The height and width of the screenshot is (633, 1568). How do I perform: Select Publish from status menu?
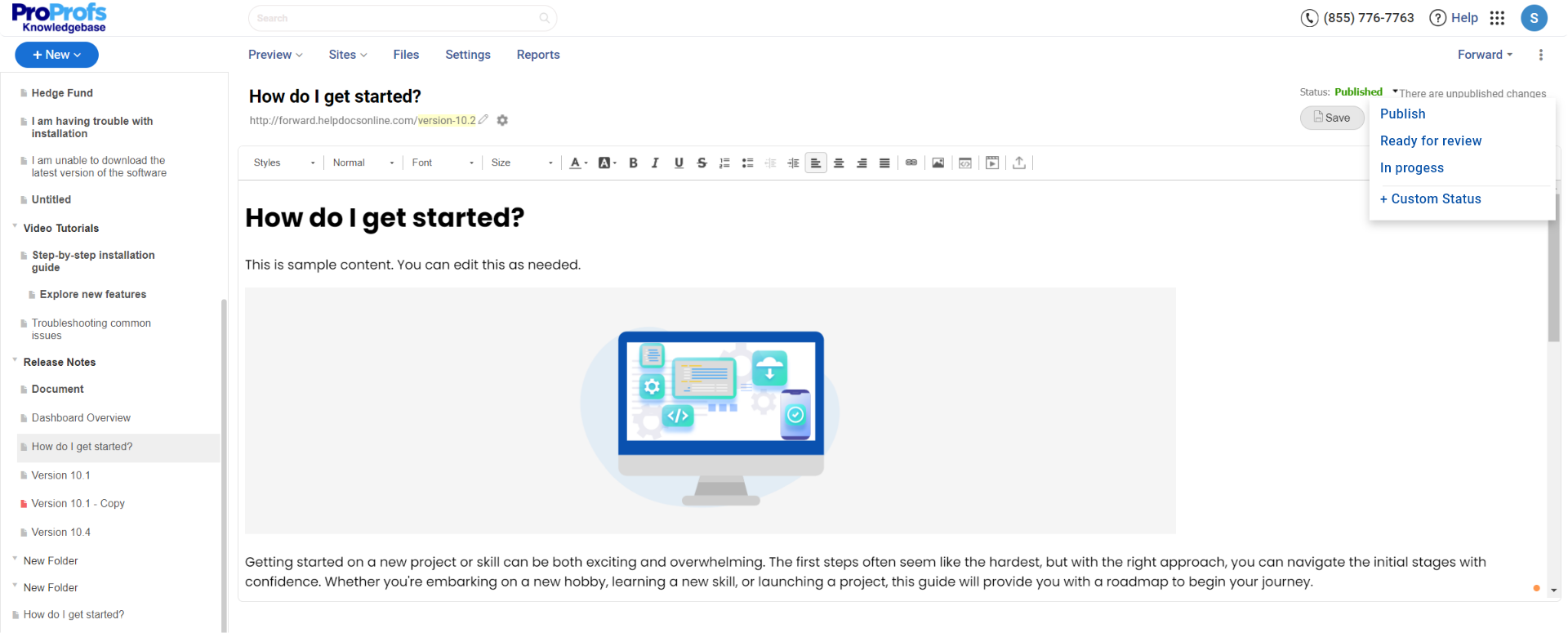pos(1402,114)
